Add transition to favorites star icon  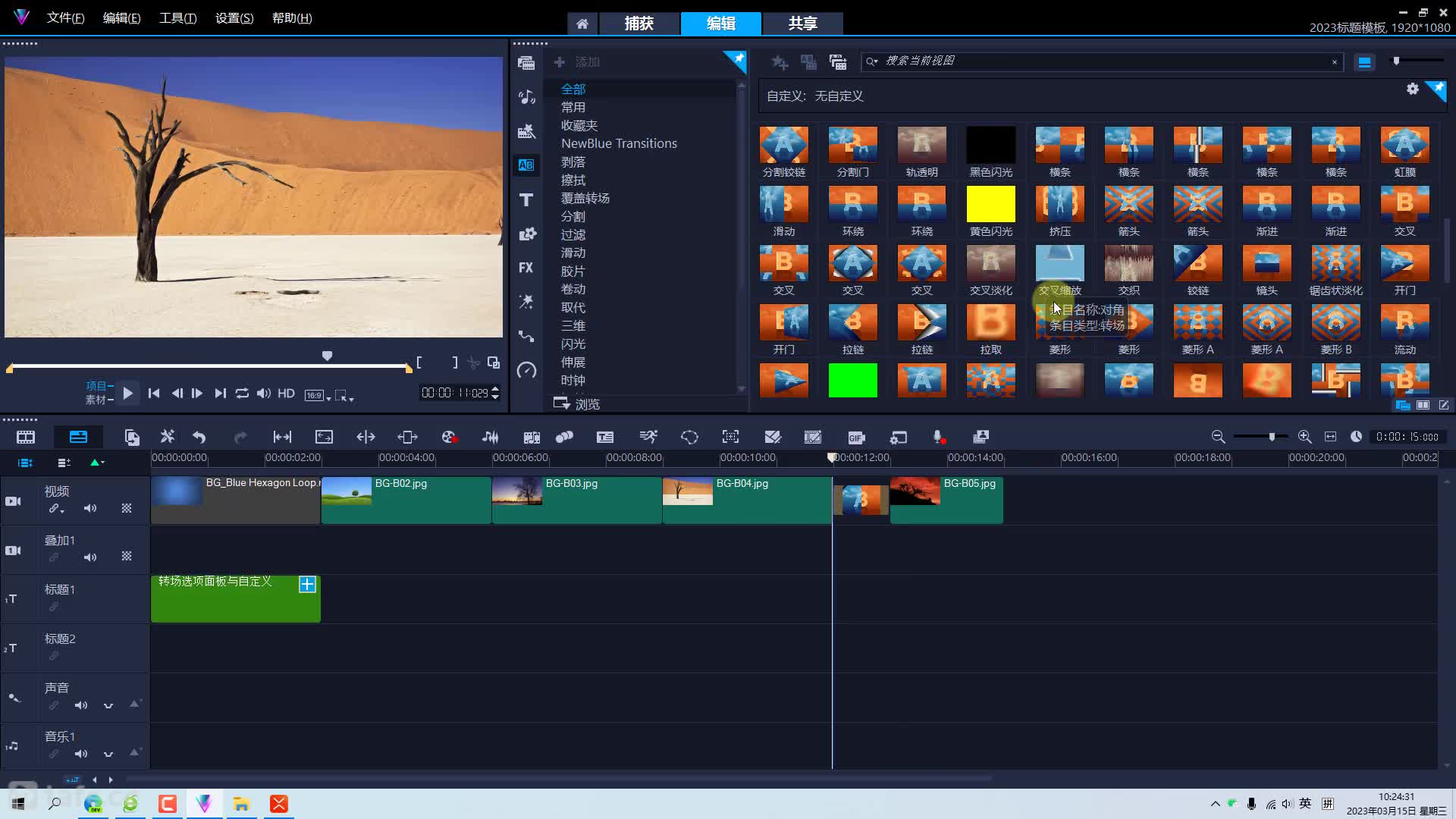point(780,62)
